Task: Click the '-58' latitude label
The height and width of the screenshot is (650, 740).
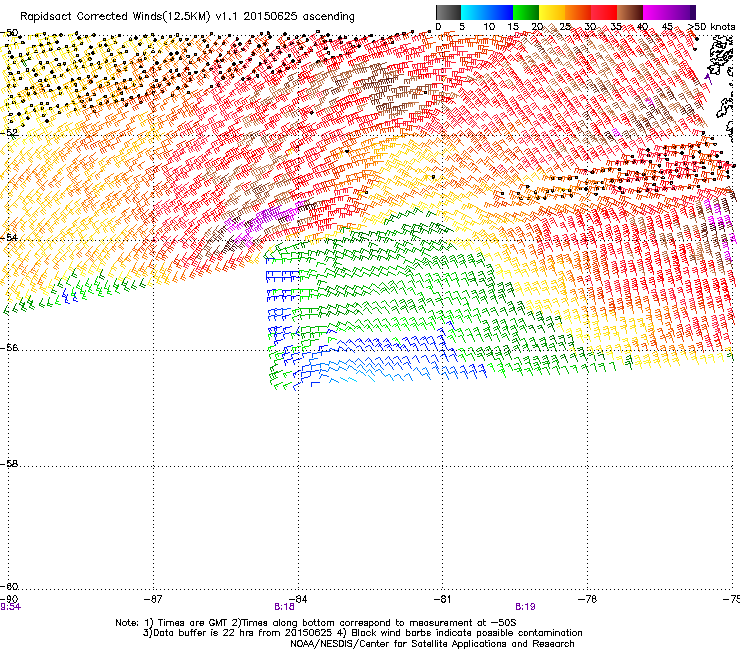Action: tap(9, 464)
